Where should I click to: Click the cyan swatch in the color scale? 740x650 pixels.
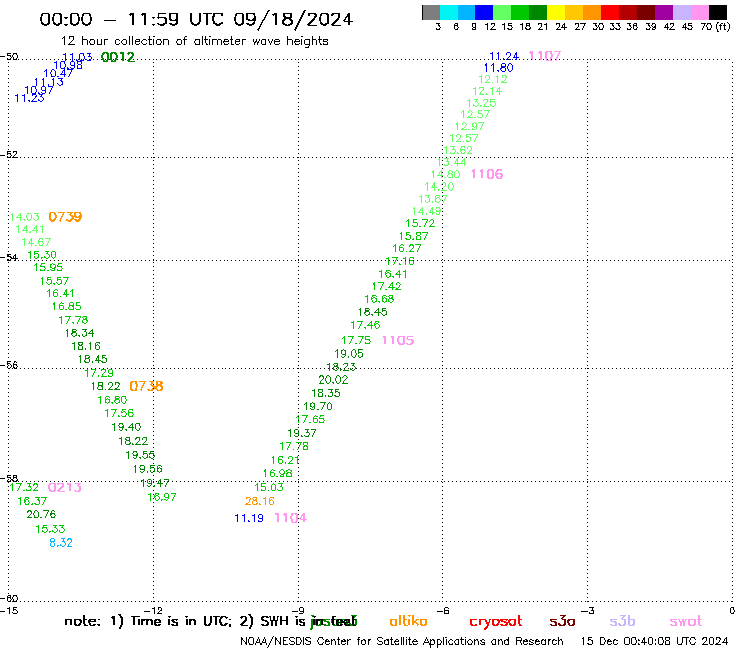(x=448, y=12)
